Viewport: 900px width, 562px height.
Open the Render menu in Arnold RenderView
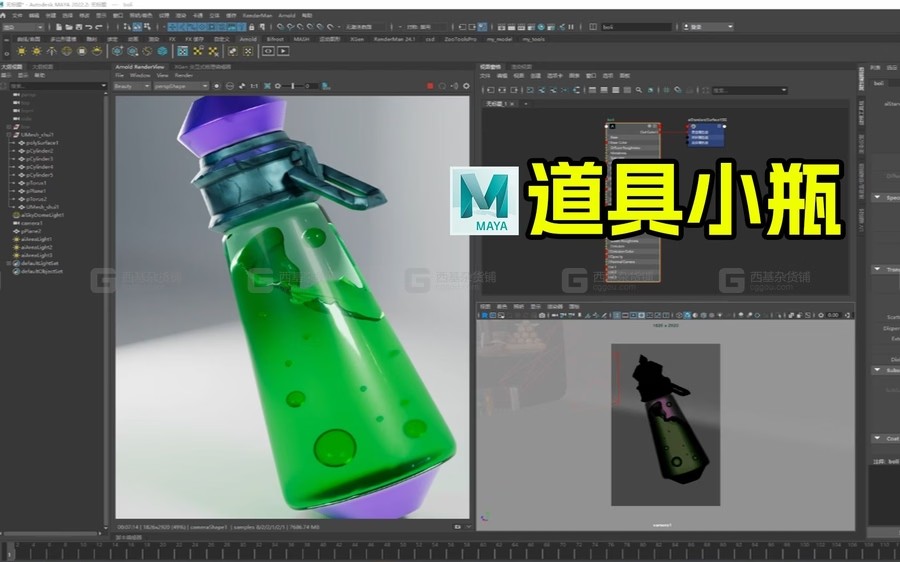click(x=184, y=75)
